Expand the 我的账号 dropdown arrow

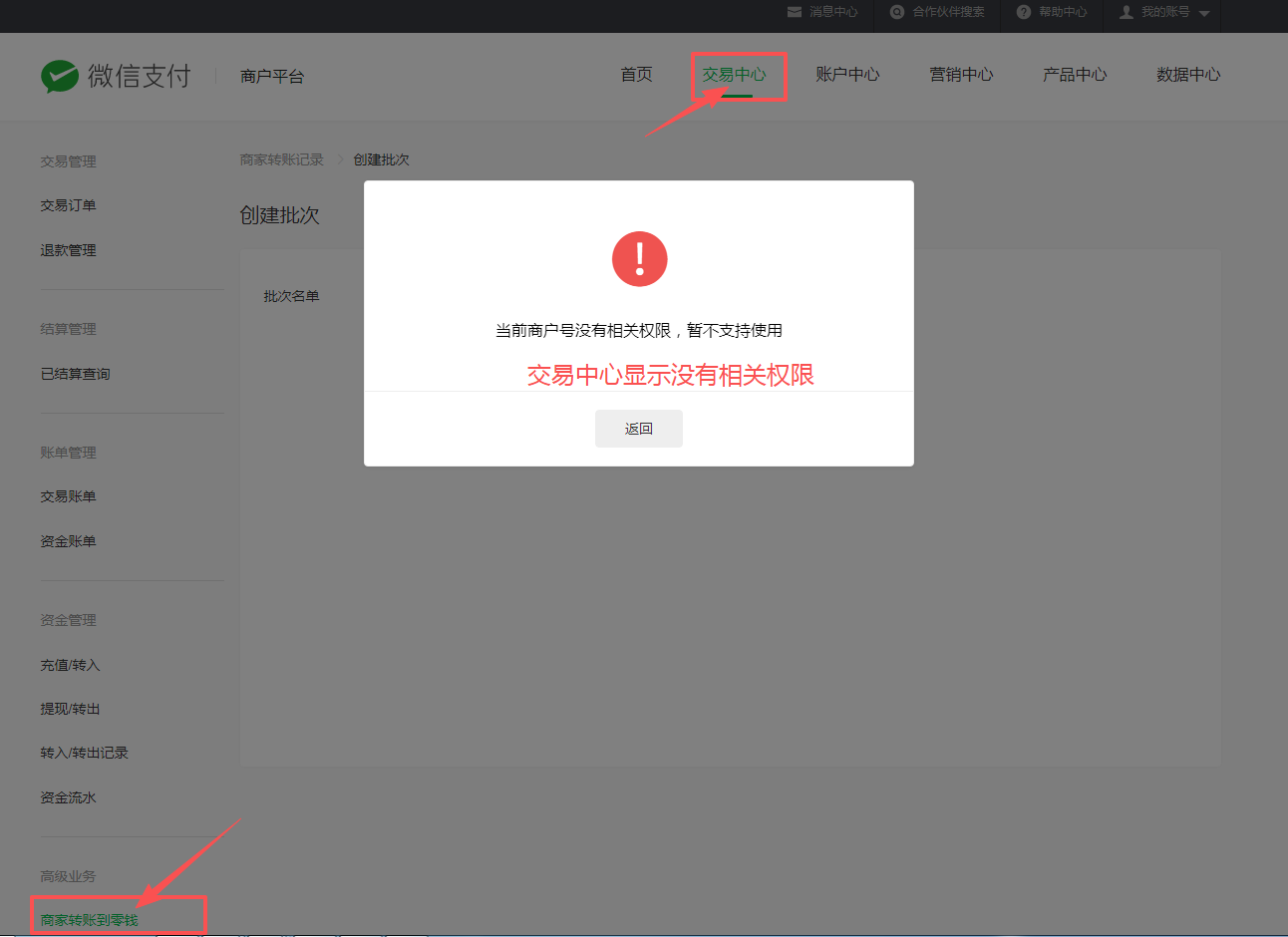[1204, 14]
